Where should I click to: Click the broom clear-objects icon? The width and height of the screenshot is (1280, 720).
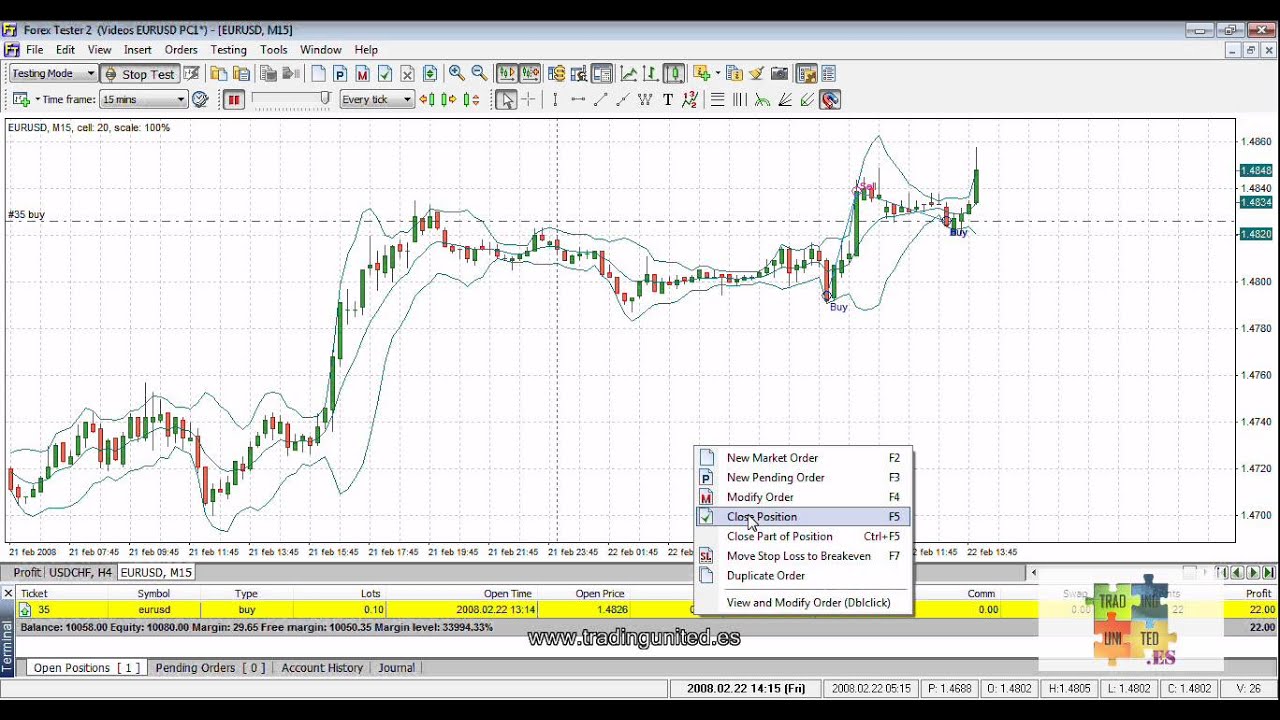tap(756, 73)
